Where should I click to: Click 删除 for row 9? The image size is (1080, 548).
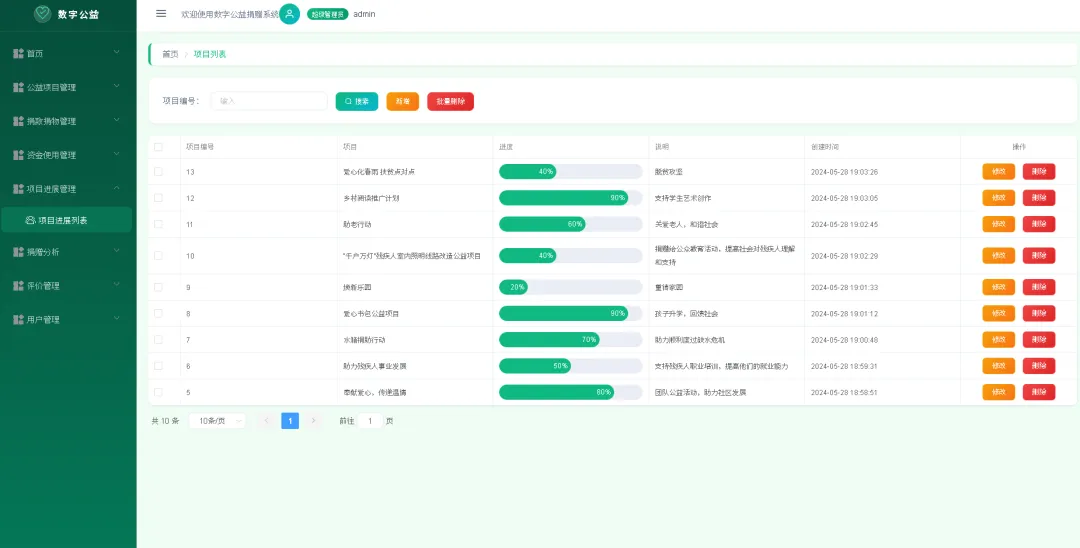coord(1039,287)
